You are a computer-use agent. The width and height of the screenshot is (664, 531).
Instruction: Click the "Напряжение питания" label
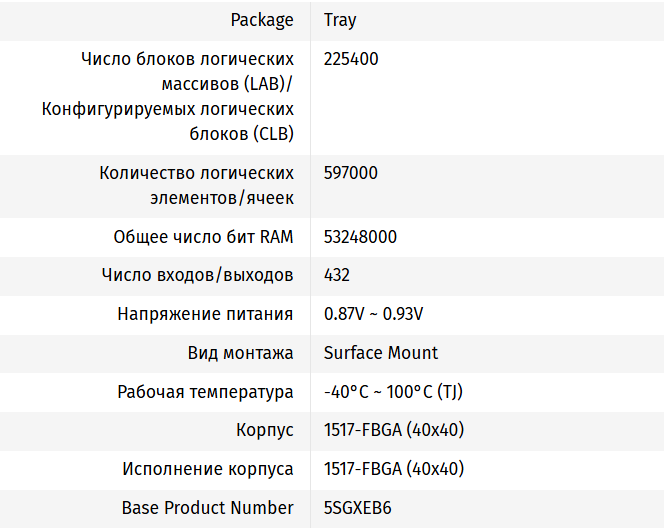[x=206, y=314]
